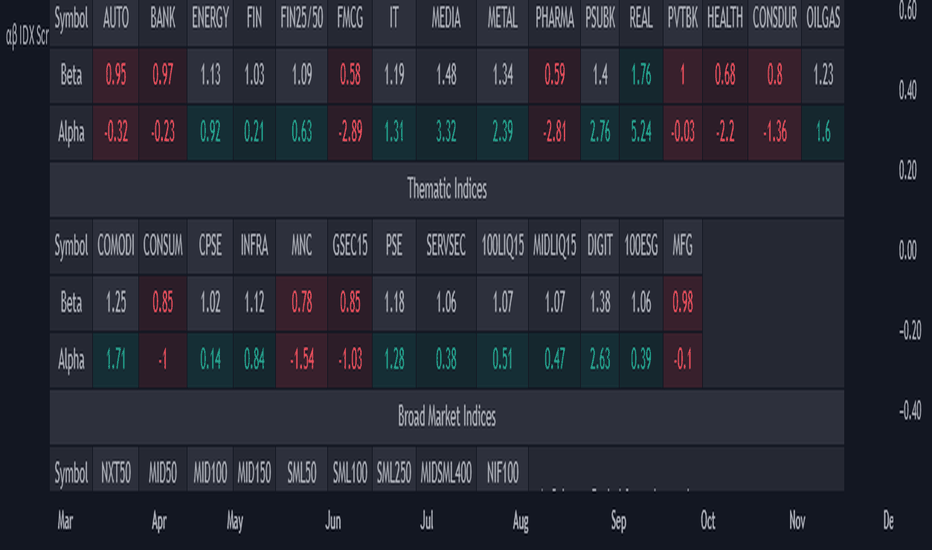Click the MFG alpha value -0.1
The width and height of the screenshot is (932, 550).
(x=682, y=360)
